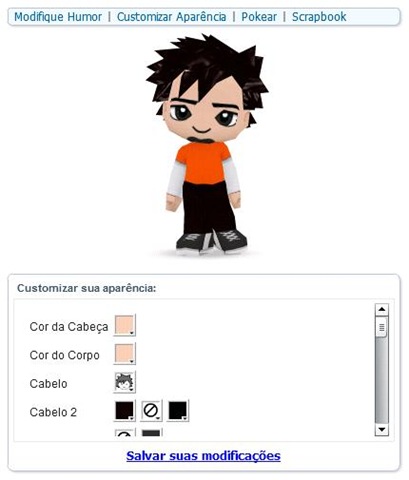Image resolution: width=409 pixels, height=480 pixels.
Task: Click the partially hidden icon below Cabelo 2
Action: click(x=125, y=433)
